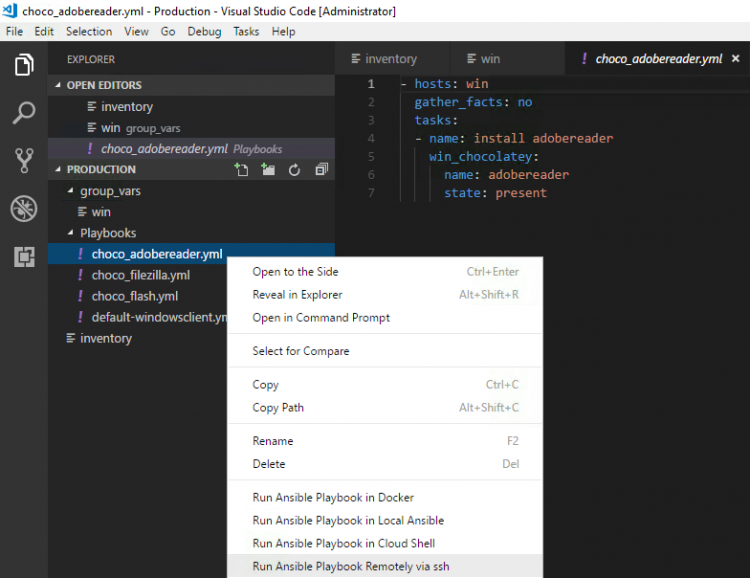Screen dimensions: 750x578
Task: Click the EXPLORER panel title
Action: click(x=91, y=59)
